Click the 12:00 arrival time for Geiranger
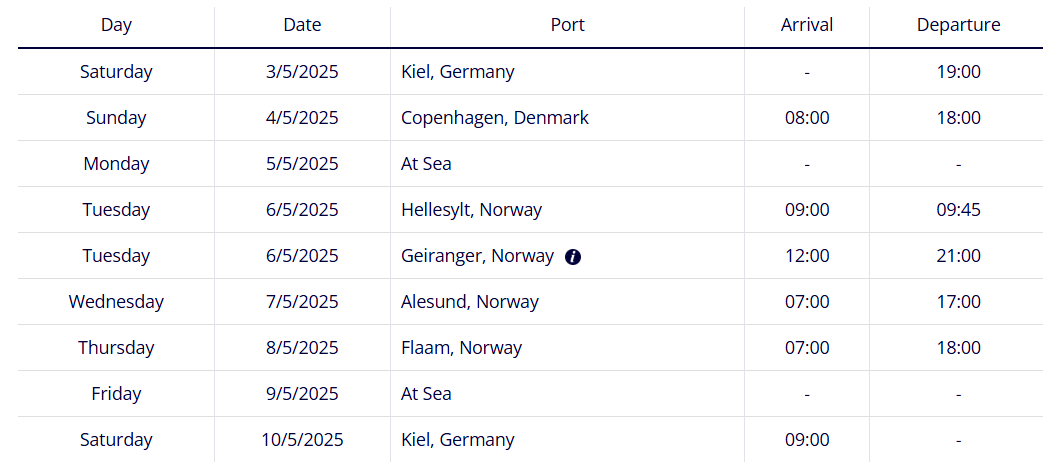 click(x=807, y=256)
